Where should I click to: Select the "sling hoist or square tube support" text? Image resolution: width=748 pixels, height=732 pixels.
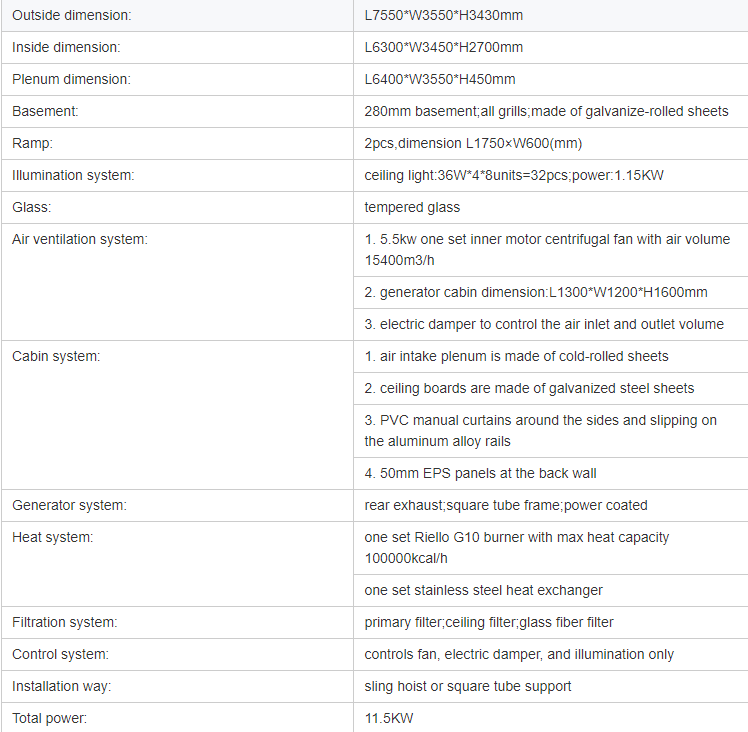(468, 686)
